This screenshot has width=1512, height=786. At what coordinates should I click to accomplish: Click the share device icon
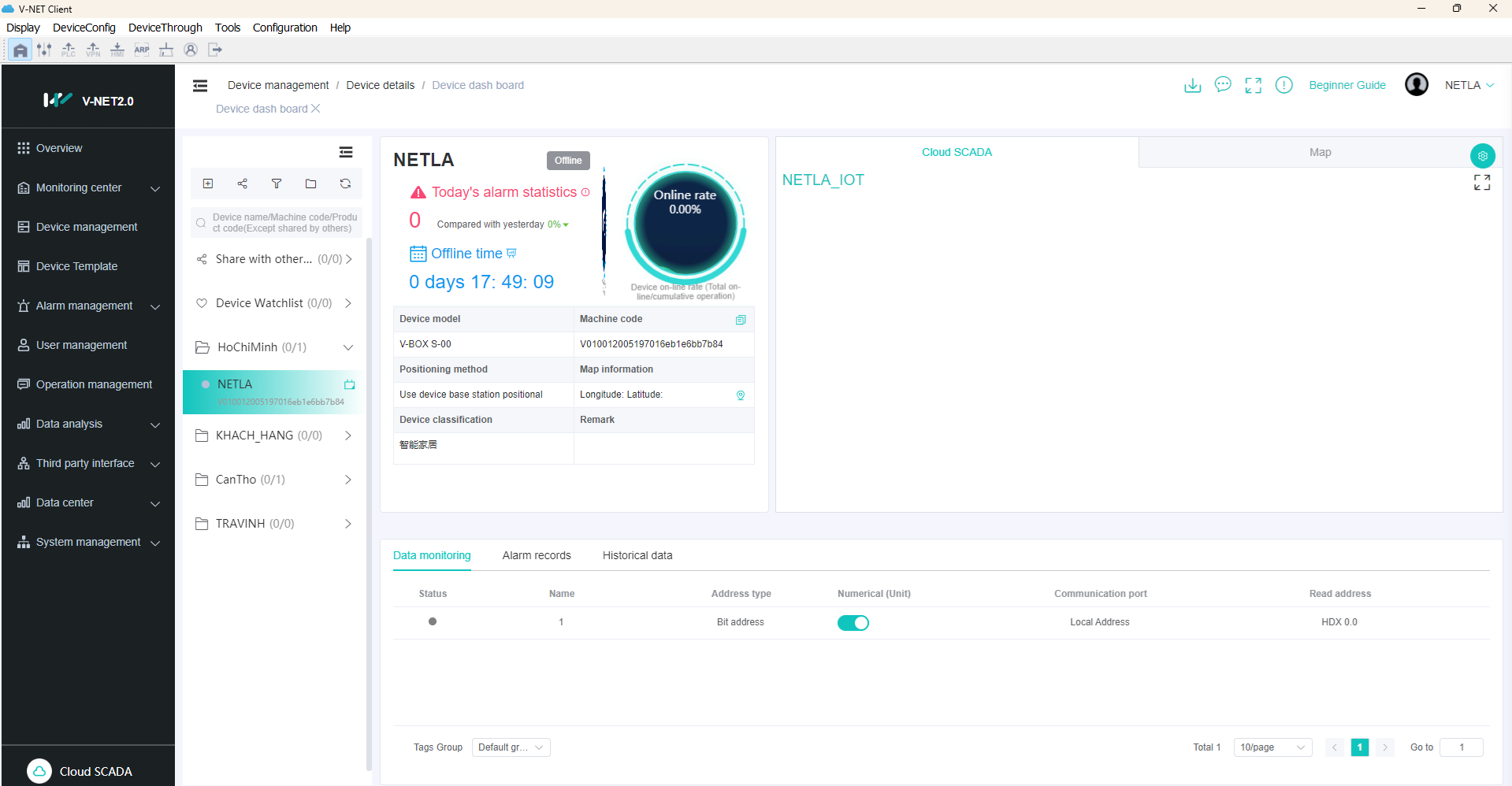(242, 183)
